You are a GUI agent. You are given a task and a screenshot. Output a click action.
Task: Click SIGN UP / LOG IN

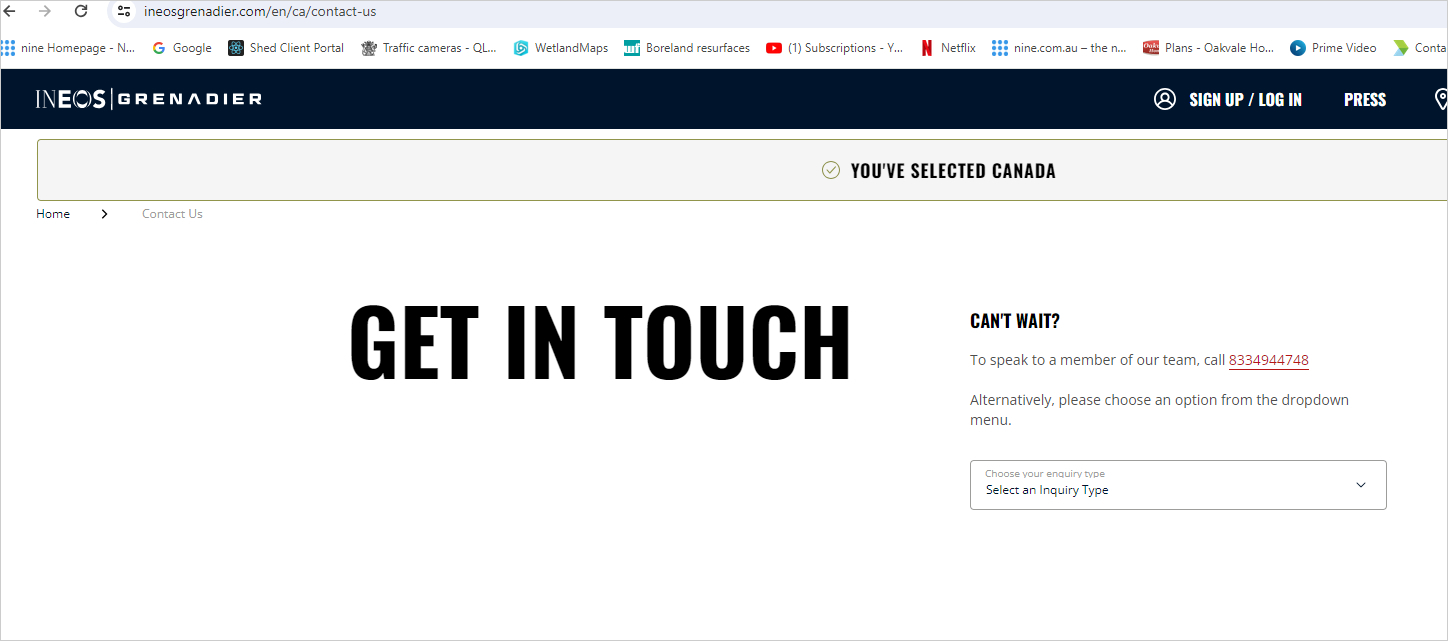point(1245,99)
